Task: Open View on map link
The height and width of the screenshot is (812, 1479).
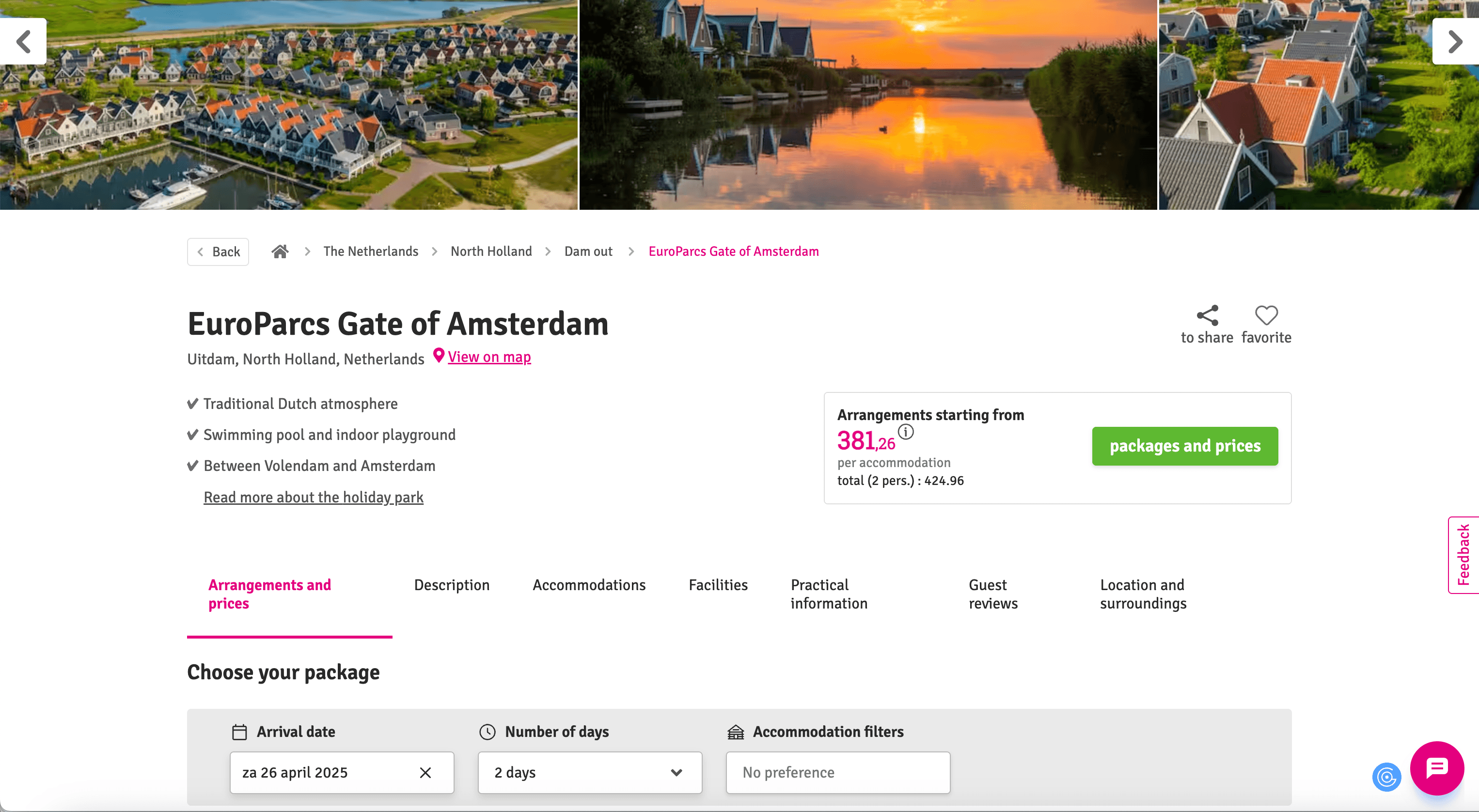Action: pos(489,357)
